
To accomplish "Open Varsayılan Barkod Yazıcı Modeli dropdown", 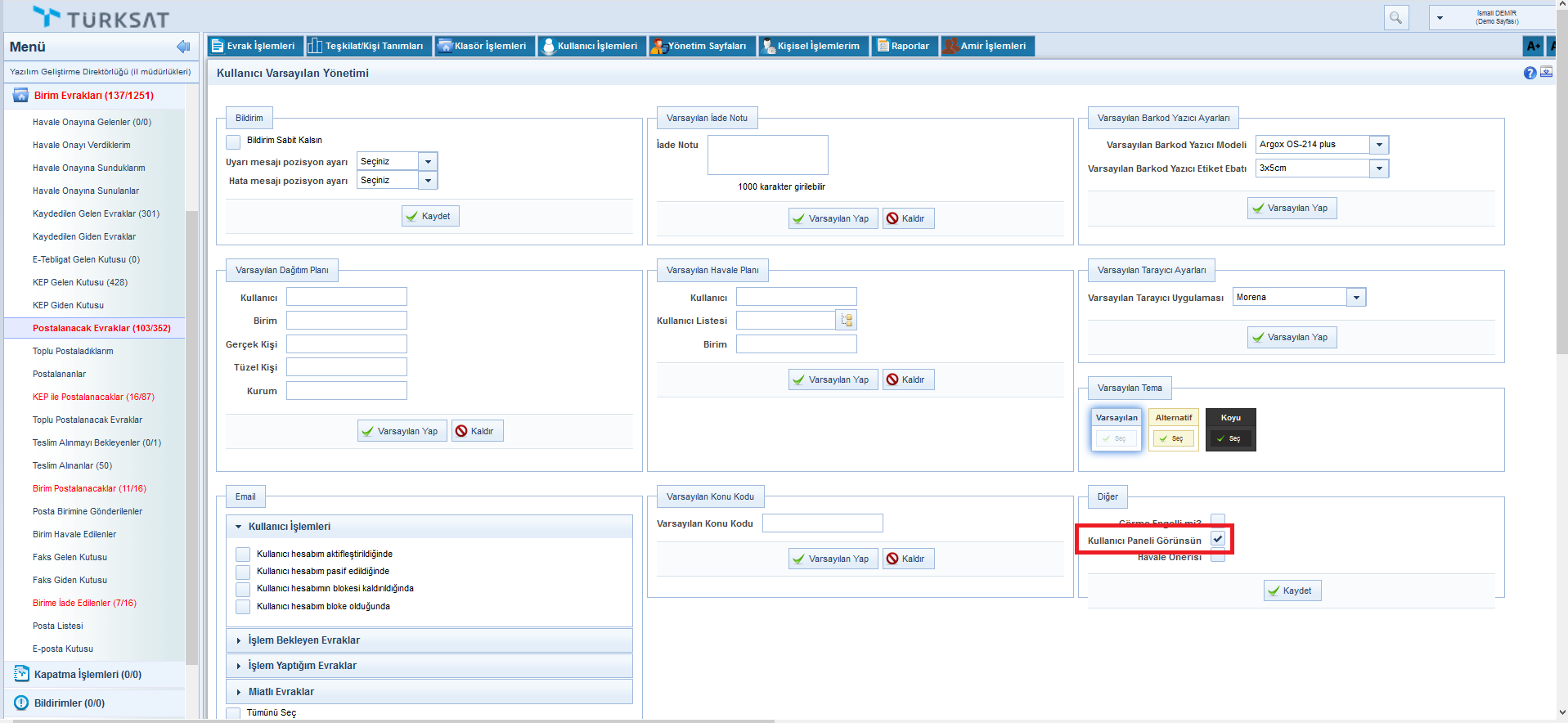I will click(x=1379, y=145).
